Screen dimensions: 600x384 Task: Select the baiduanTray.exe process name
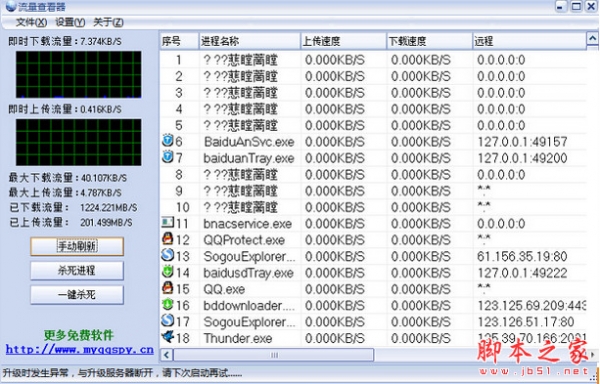pyautogui.click(x=249, y=158)
